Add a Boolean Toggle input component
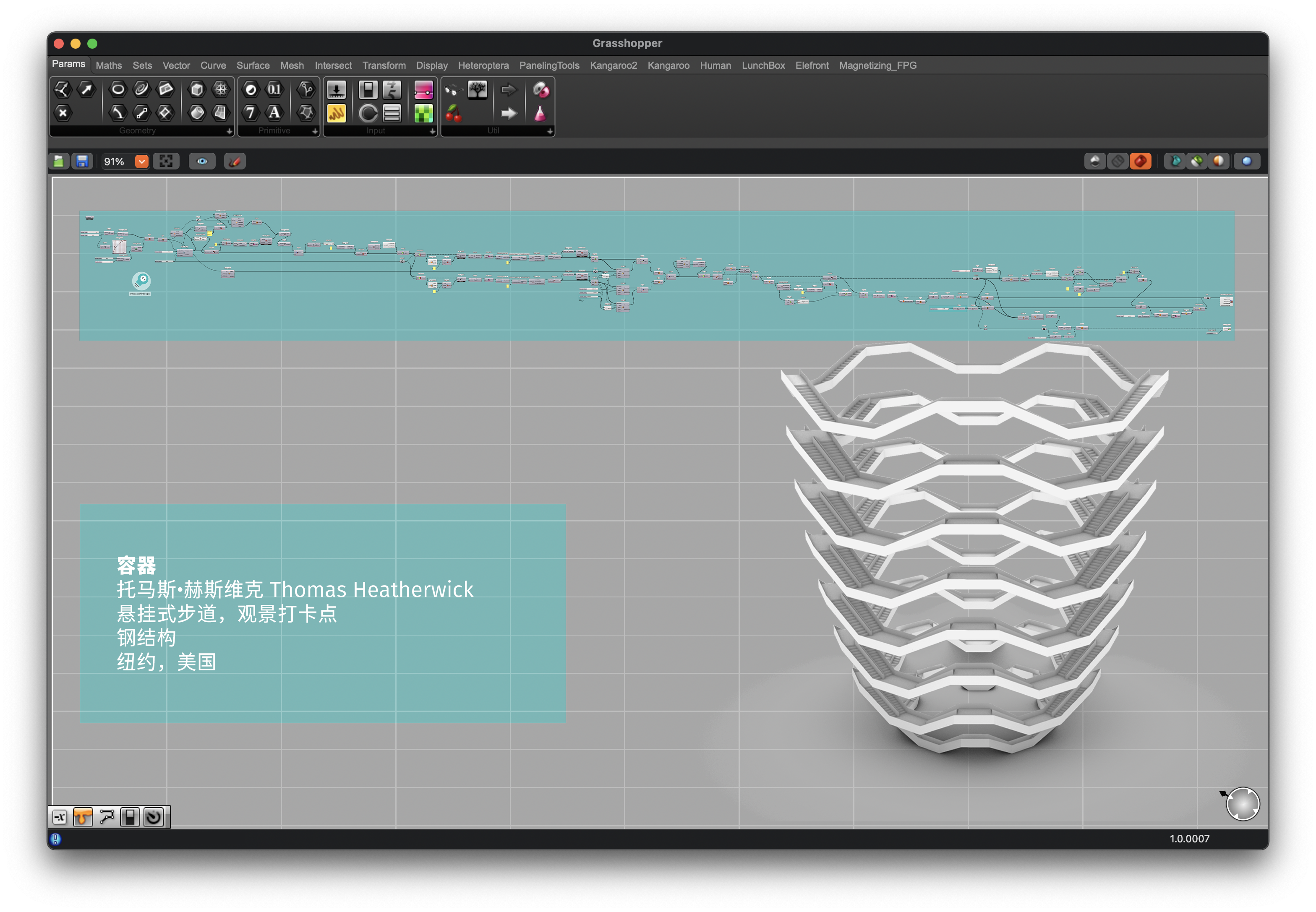 click(368, 90)
